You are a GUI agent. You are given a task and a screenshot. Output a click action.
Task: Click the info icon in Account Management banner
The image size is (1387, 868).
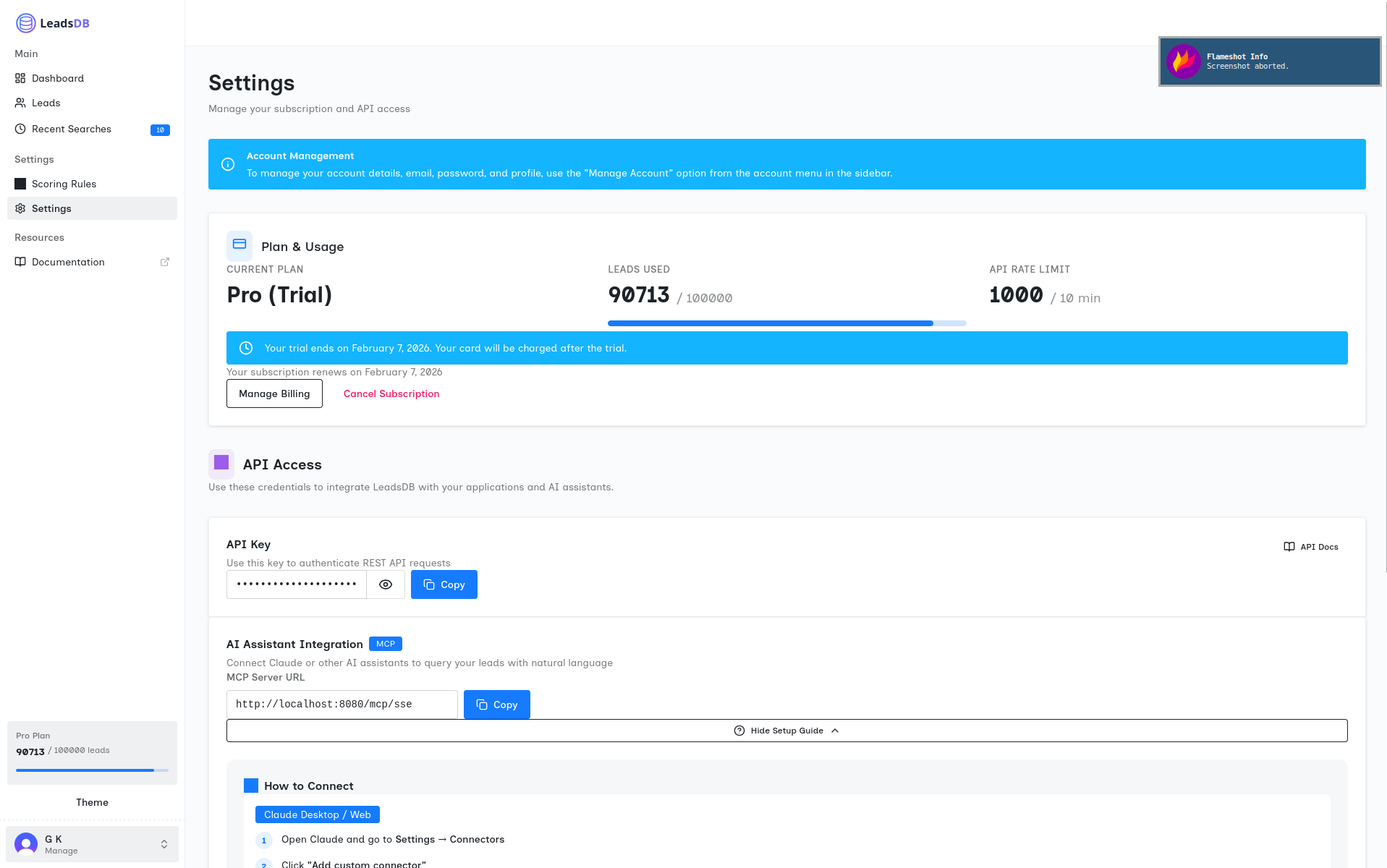point(229,164)
